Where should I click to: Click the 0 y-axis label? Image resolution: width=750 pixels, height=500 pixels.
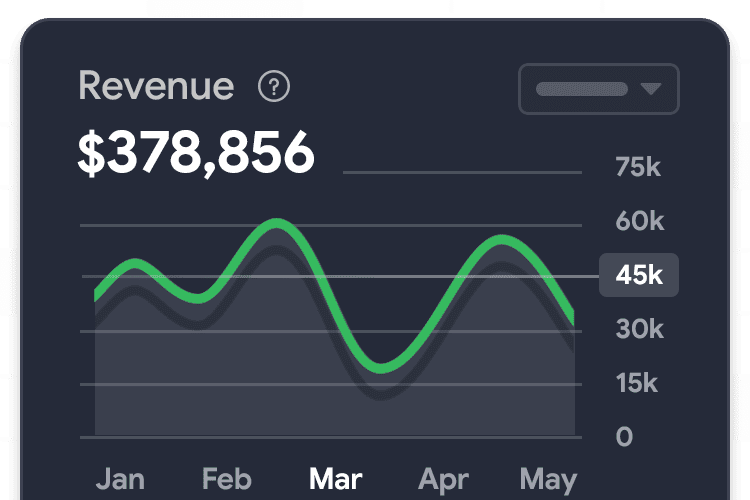[624, 437]
